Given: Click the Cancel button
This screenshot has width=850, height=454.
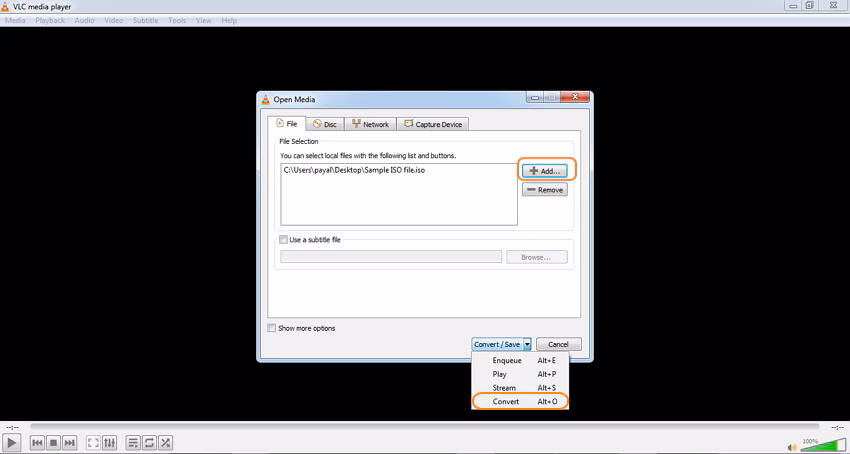Looking at the screenshot, I should pos(558,344).
